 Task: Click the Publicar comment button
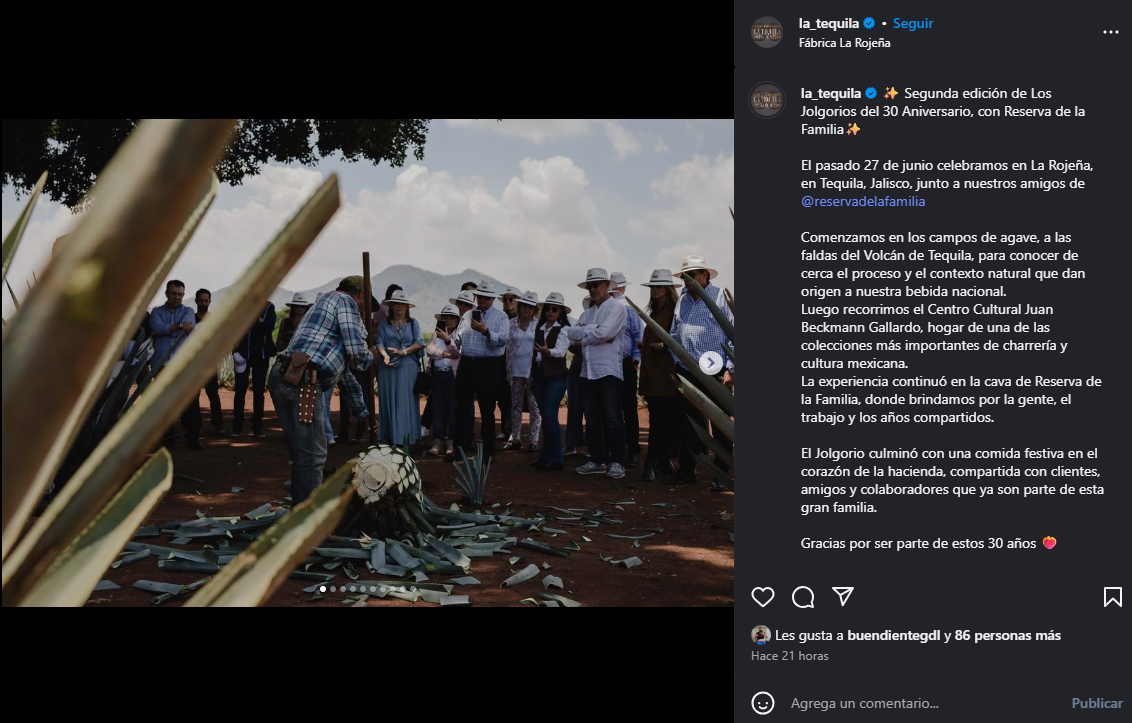pyautogui.click(x=1097, y=703)
